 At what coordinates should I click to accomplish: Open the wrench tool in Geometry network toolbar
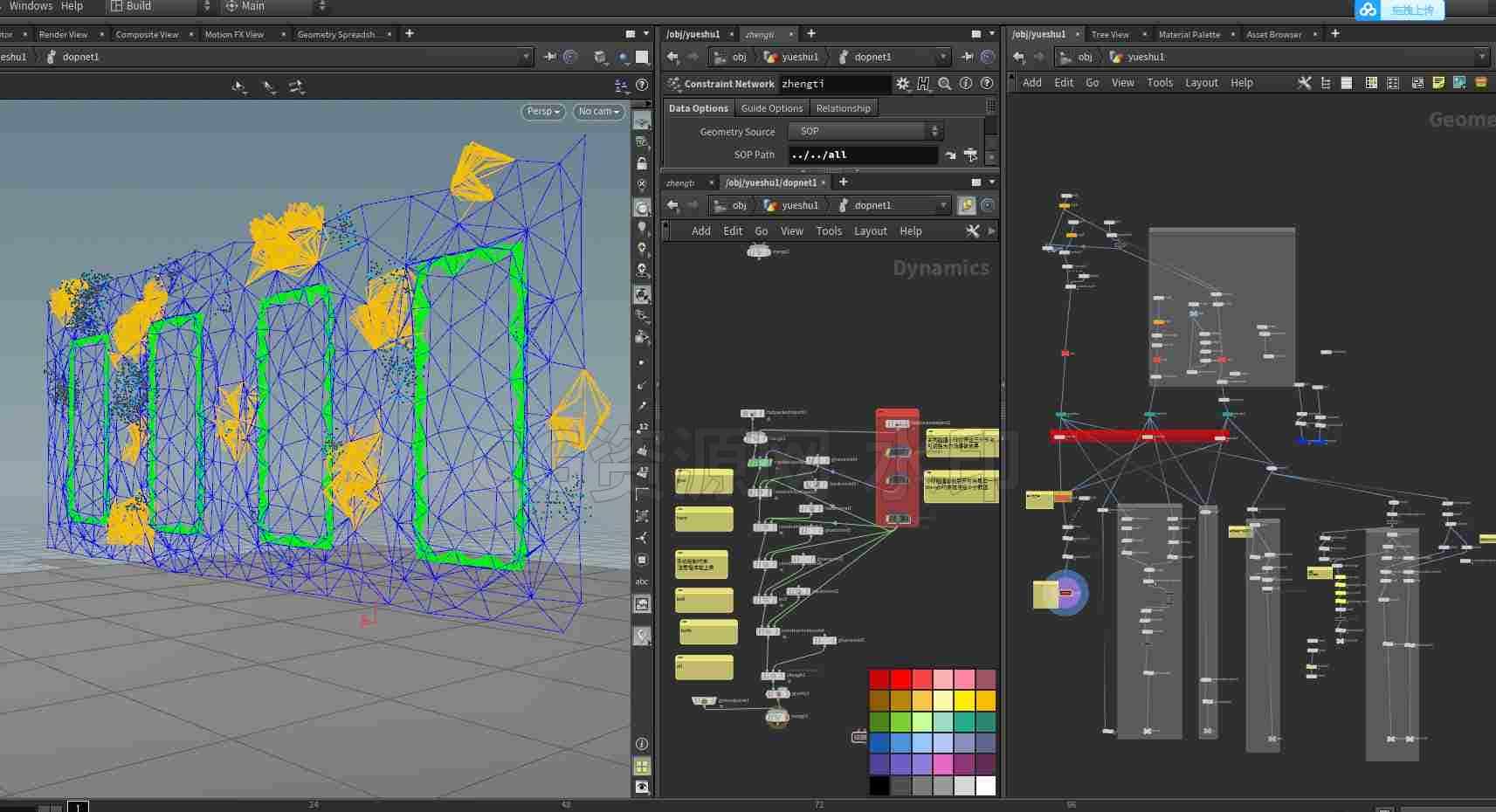(x=1304, y=83)
